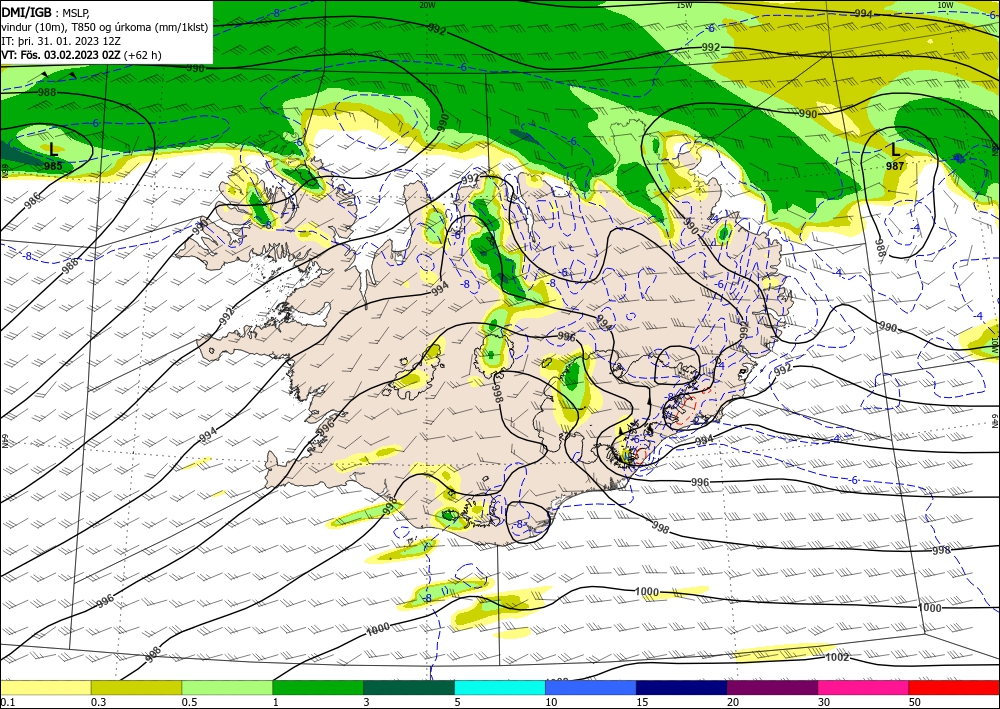The height and width of the screenshot is (709, 1000).
Task: Click the legend value '0.5'
Action: click(x=189, y=702)
